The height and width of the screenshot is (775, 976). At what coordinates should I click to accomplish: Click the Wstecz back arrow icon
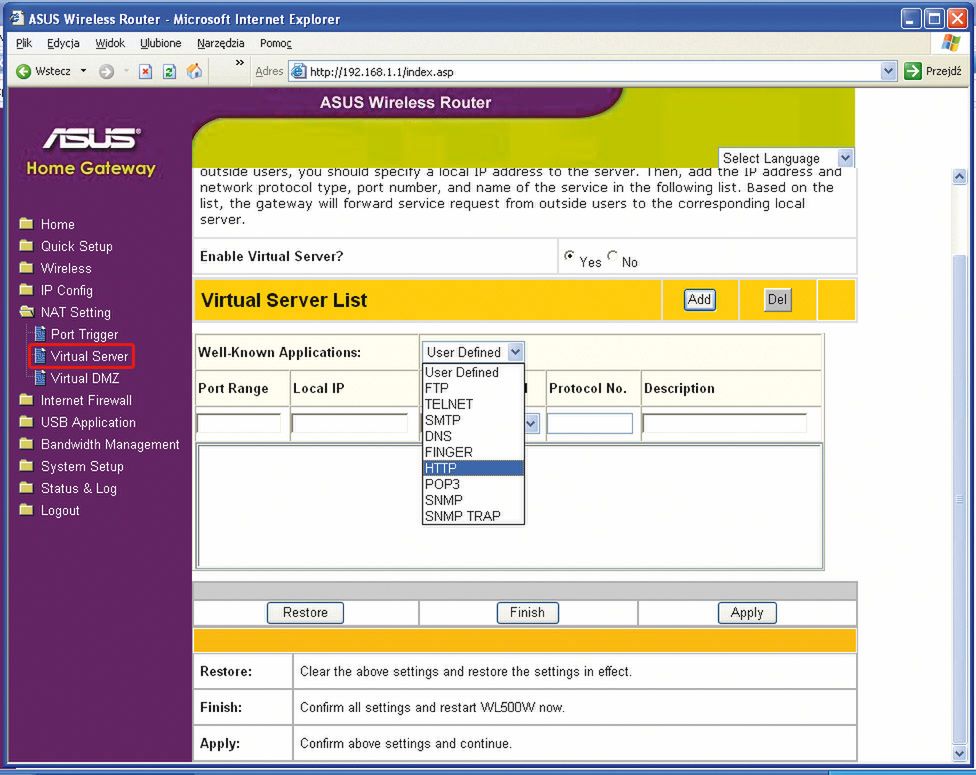24,72
